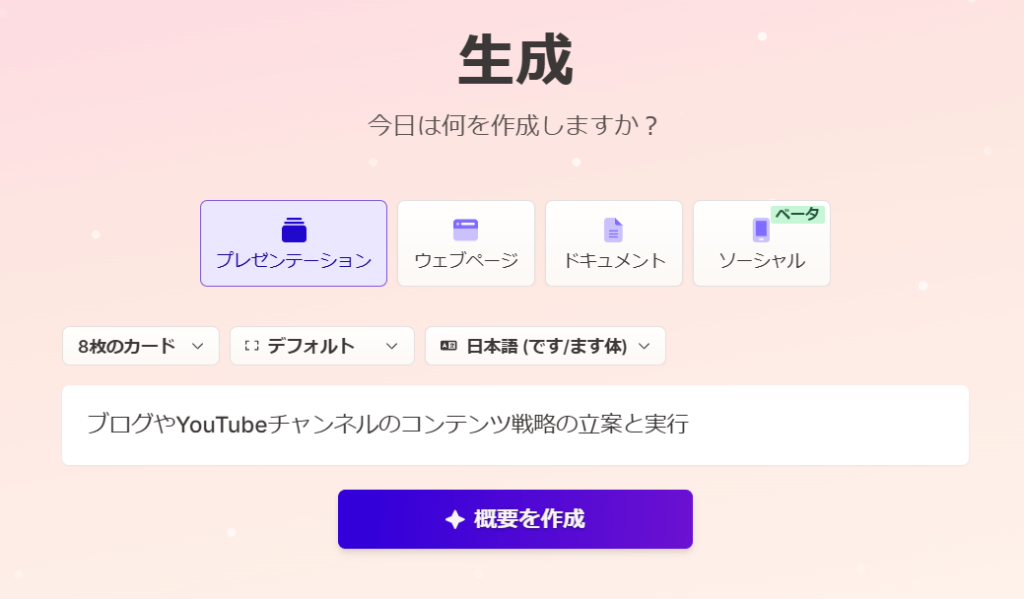Expand the デフォルト size dropdown
This screenshot has width=1024, height=599.
click(x=322, y=346)
